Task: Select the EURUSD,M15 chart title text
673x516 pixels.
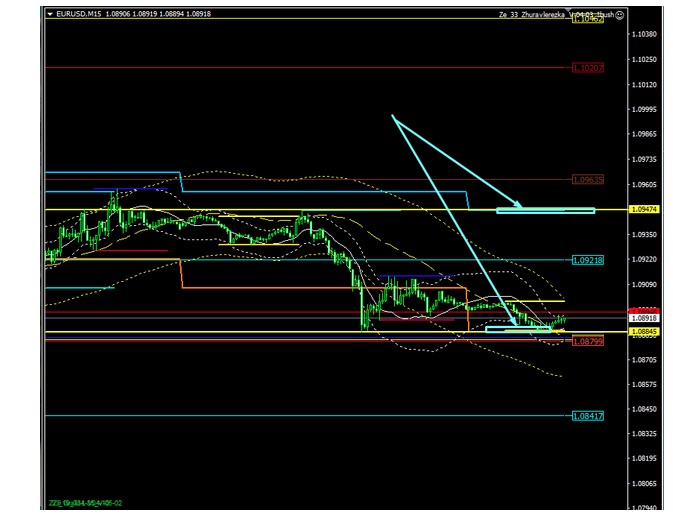Action: (x=80, y=15)
